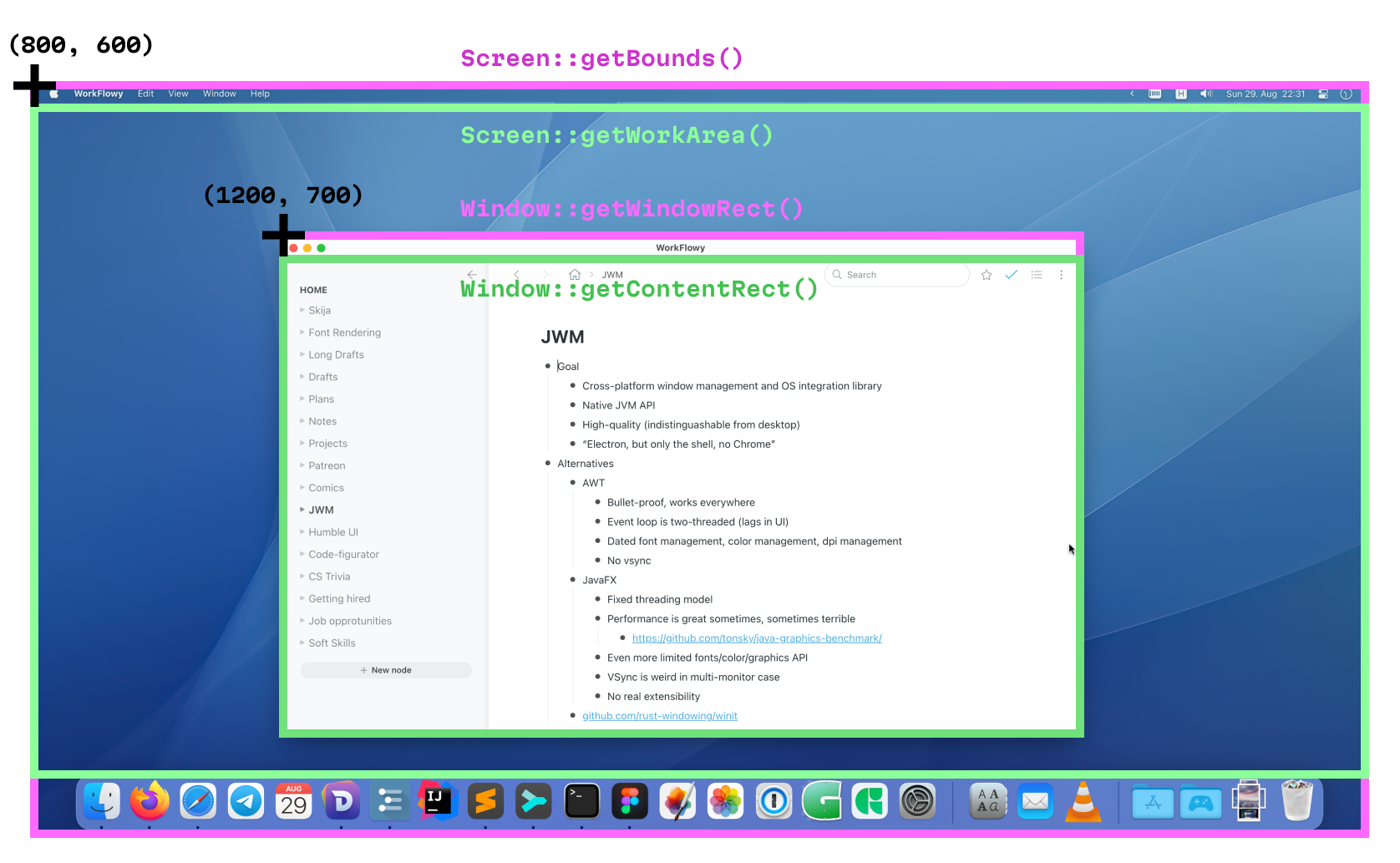Launch VLC cone icon in dock
The width and height of the screenshot is (1400, 863).
[1083, 802]
